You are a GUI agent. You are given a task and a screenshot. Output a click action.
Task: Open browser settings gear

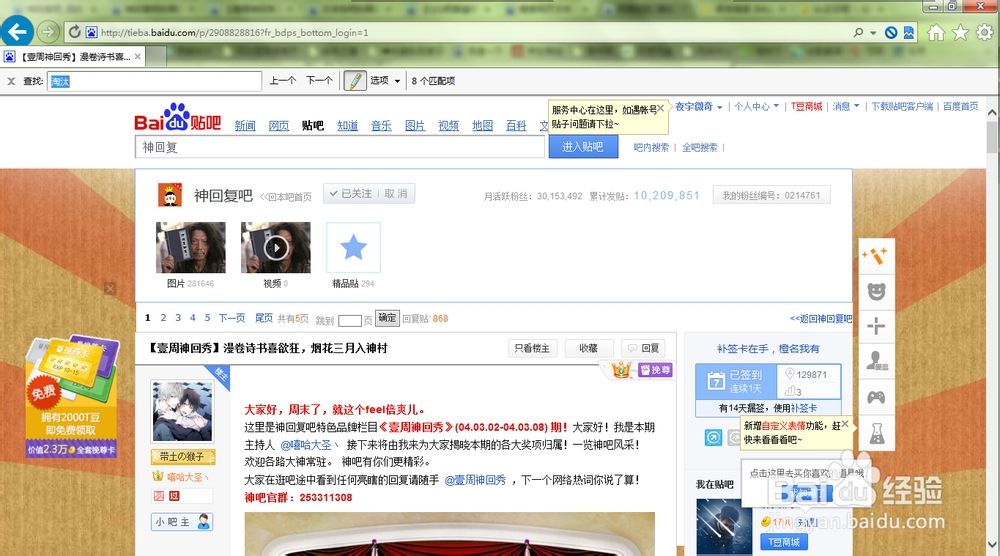985,32
